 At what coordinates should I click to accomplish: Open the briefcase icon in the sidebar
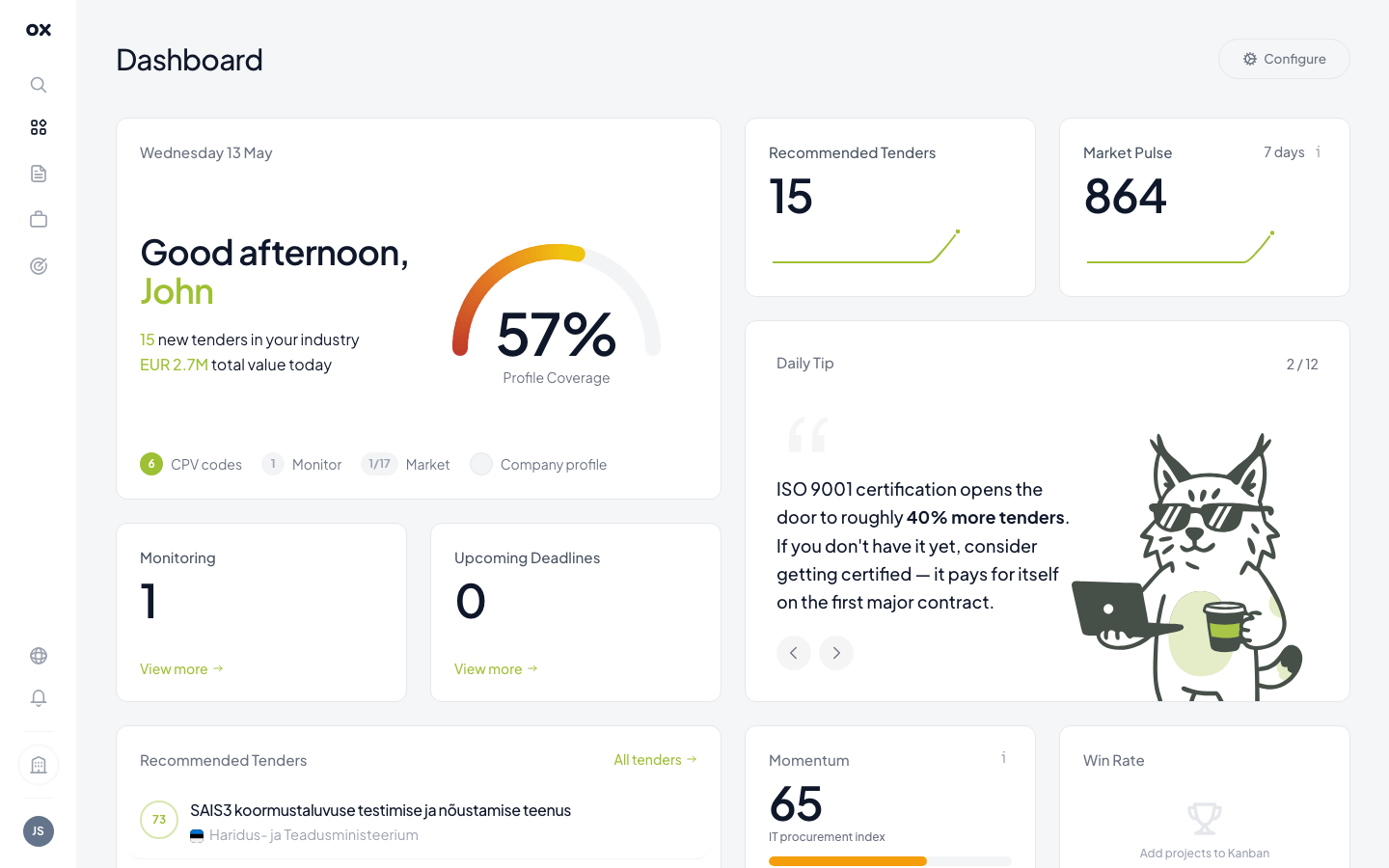tap(39, 220)
